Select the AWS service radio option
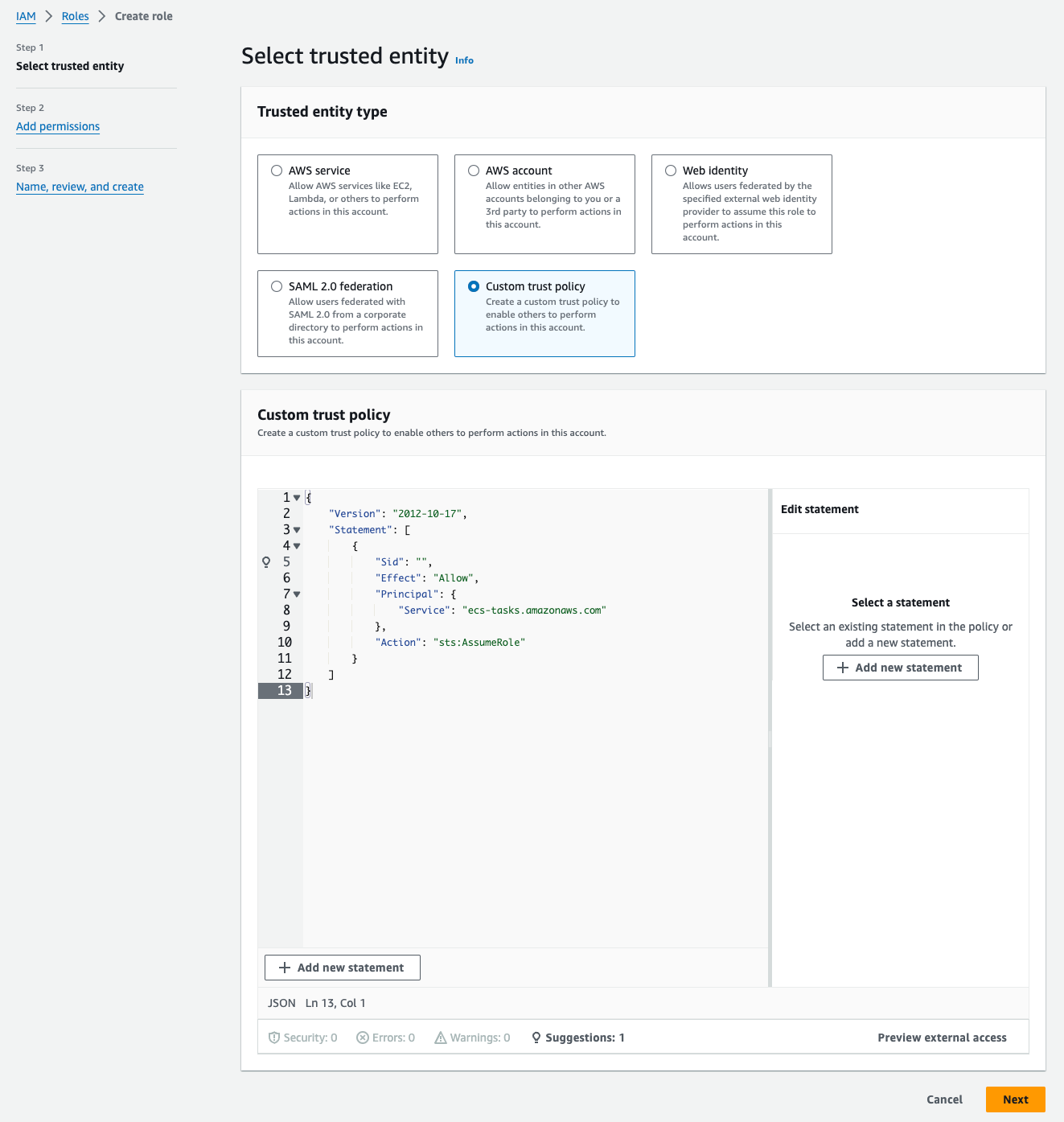1064x1122 pixels. point(277,171)
